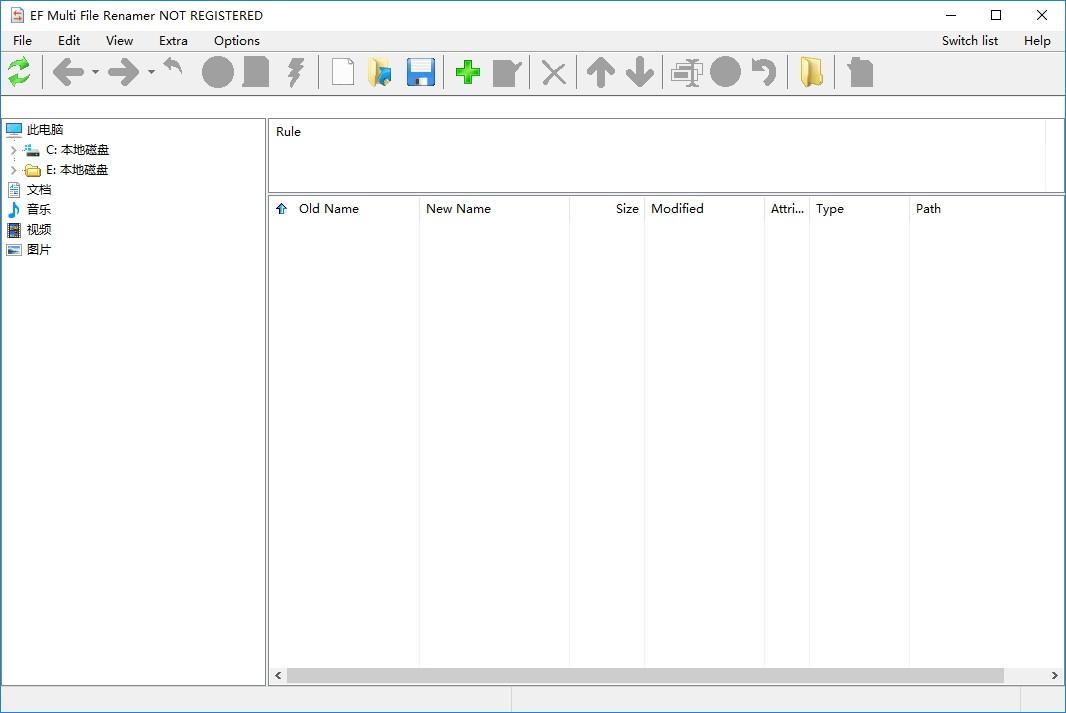Open the forward history dropdown arrow
This screenshot has height=713, width=1066.
click(x=151, y=72)
